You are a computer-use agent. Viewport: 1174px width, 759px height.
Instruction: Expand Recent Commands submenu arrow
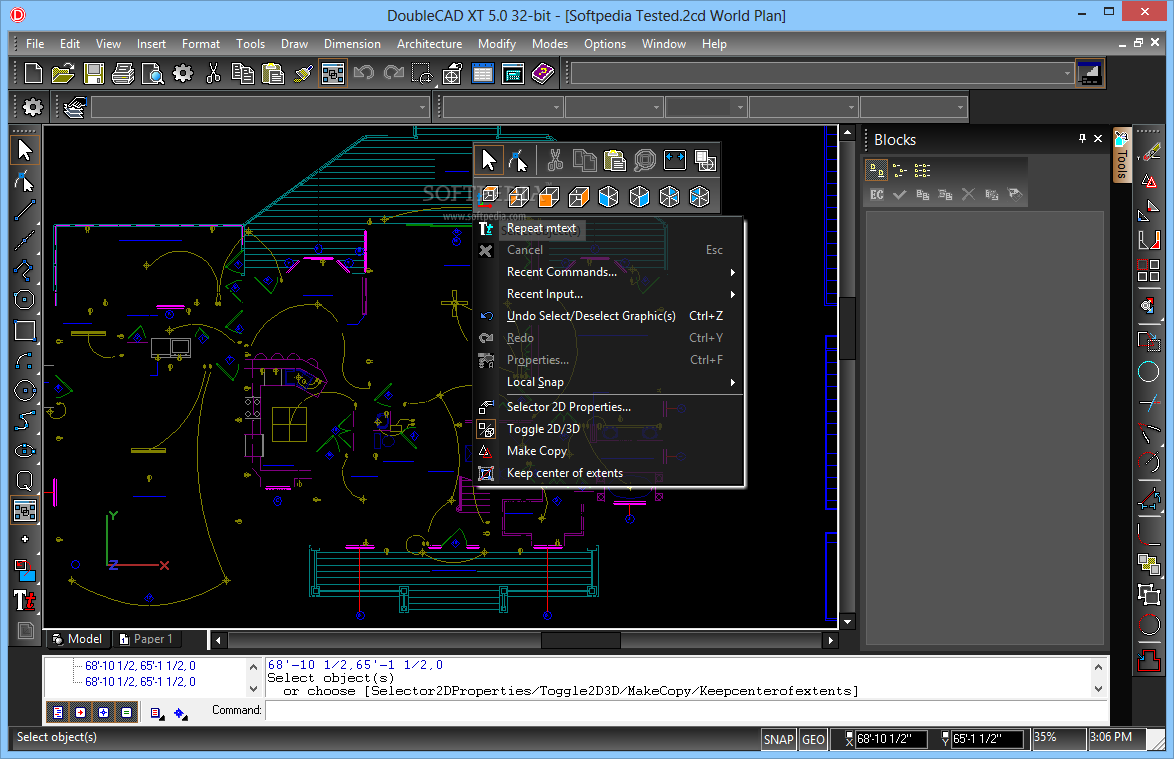pyautogui.click(x=732, y=272)
